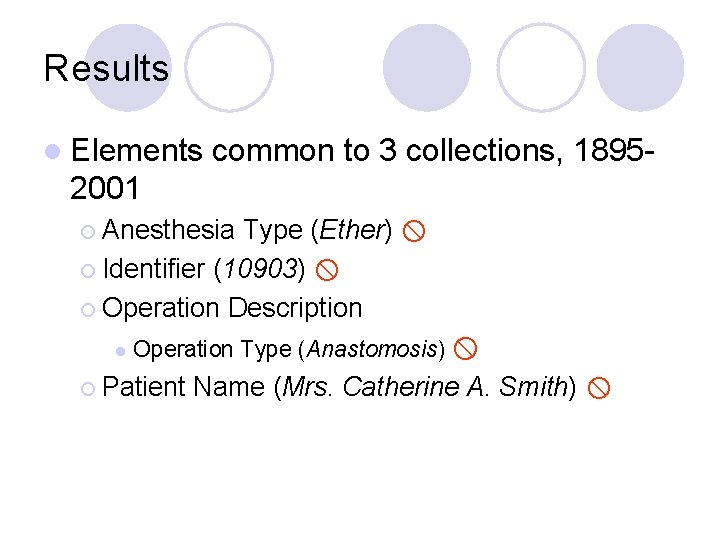Click the small bullet before Operation Type
Viewport: 720px width, 540px height.
click(x=120, y=352)
